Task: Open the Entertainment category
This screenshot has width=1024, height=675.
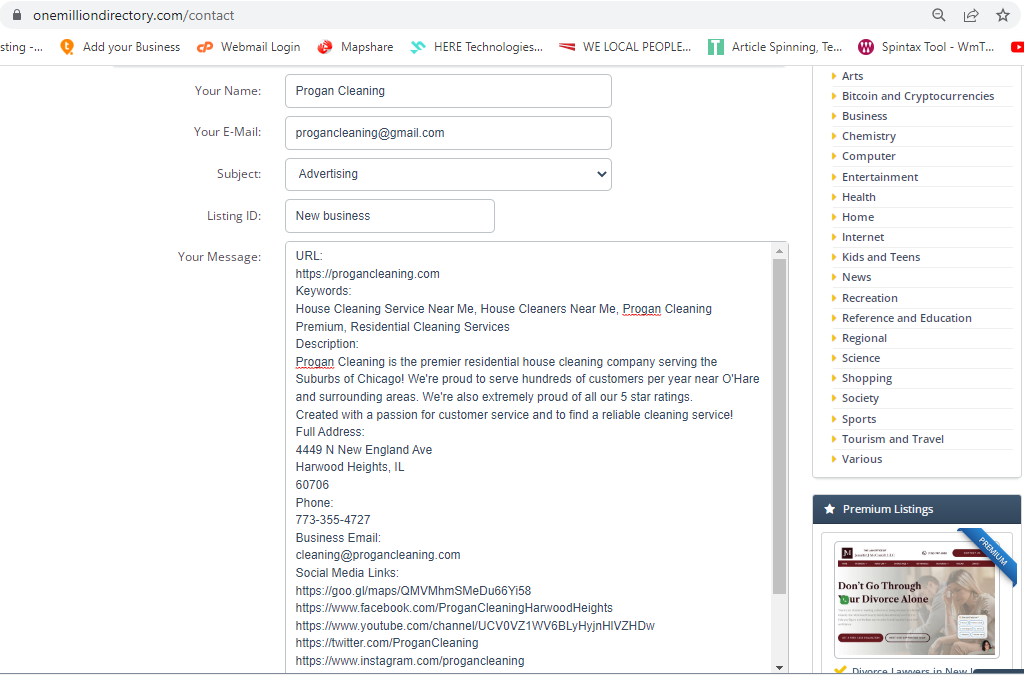Action: click(x=880, y=177)
